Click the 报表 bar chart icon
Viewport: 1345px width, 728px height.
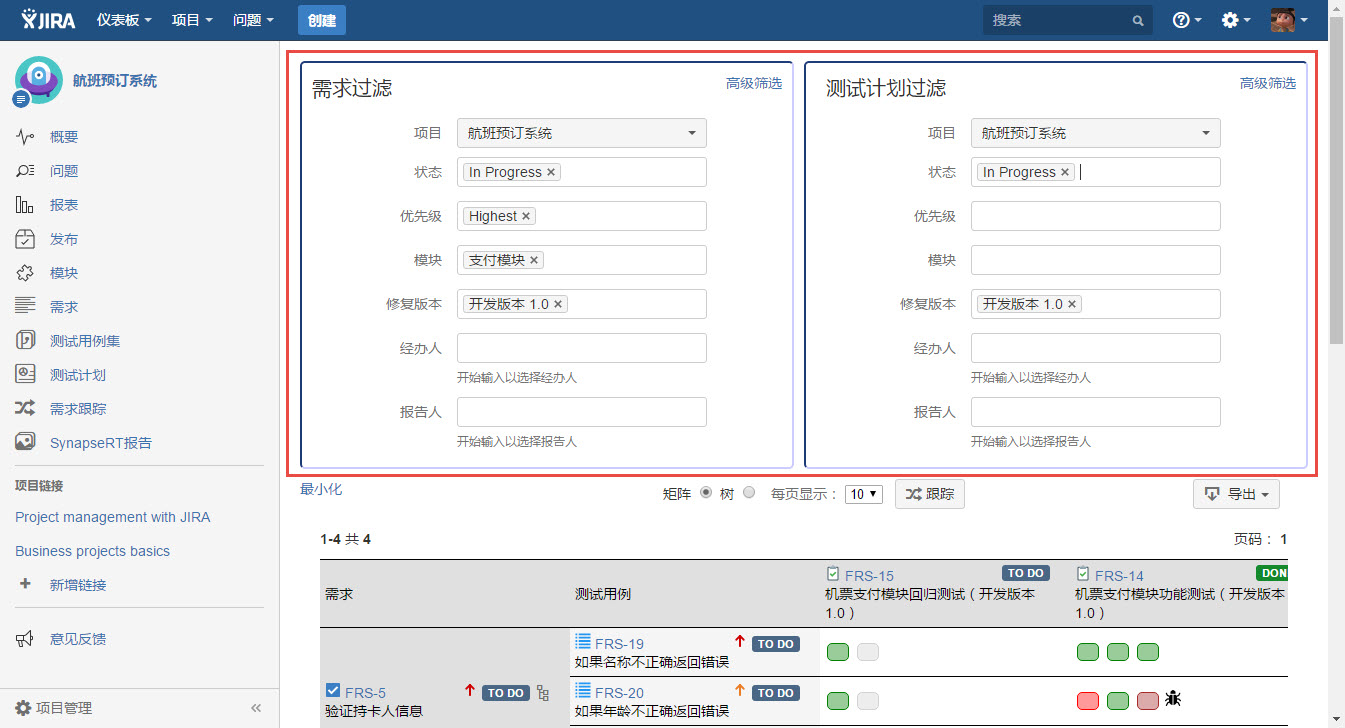25,205
